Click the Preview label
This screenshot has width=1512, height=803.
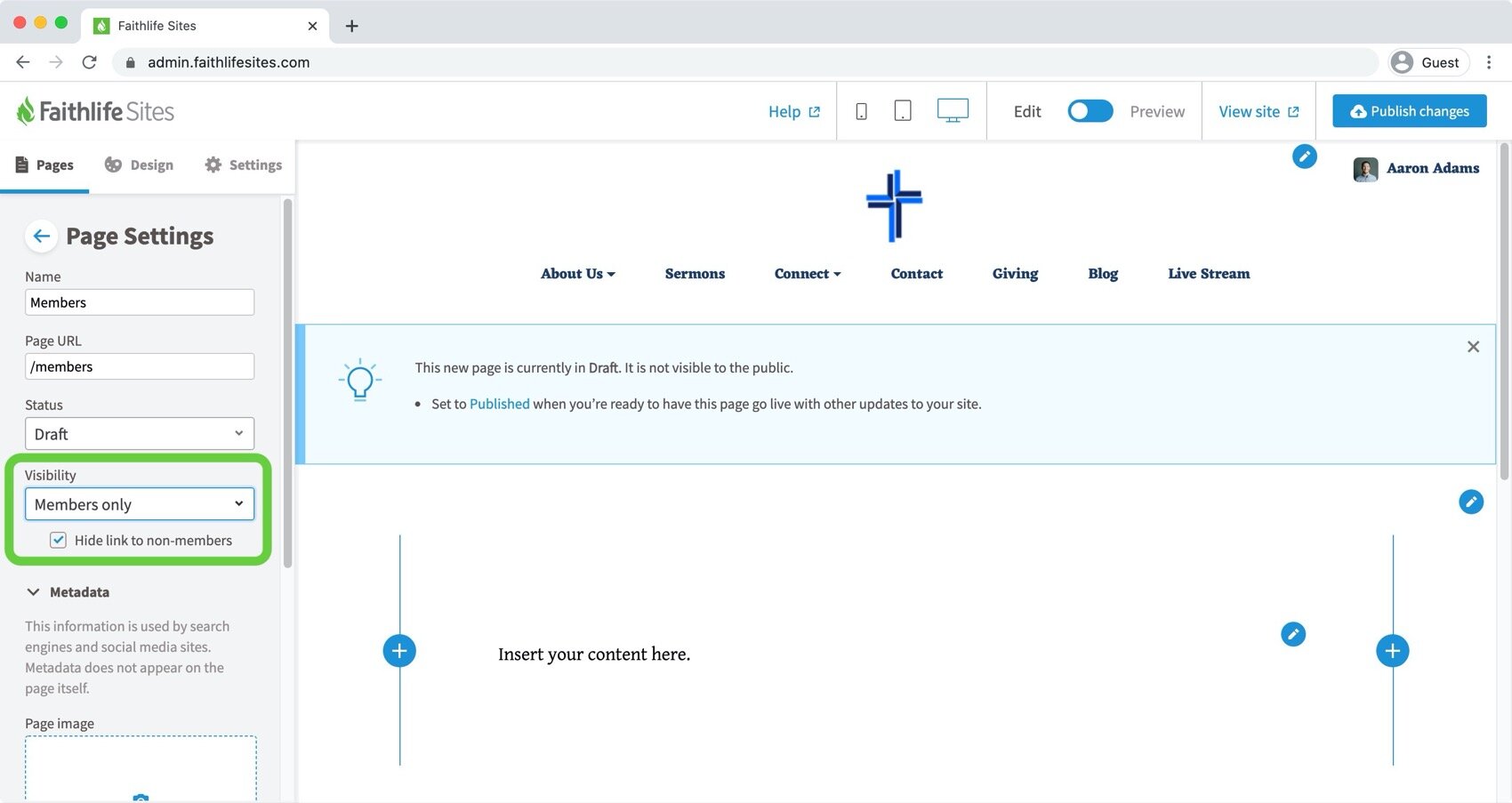coord(1157,111)
